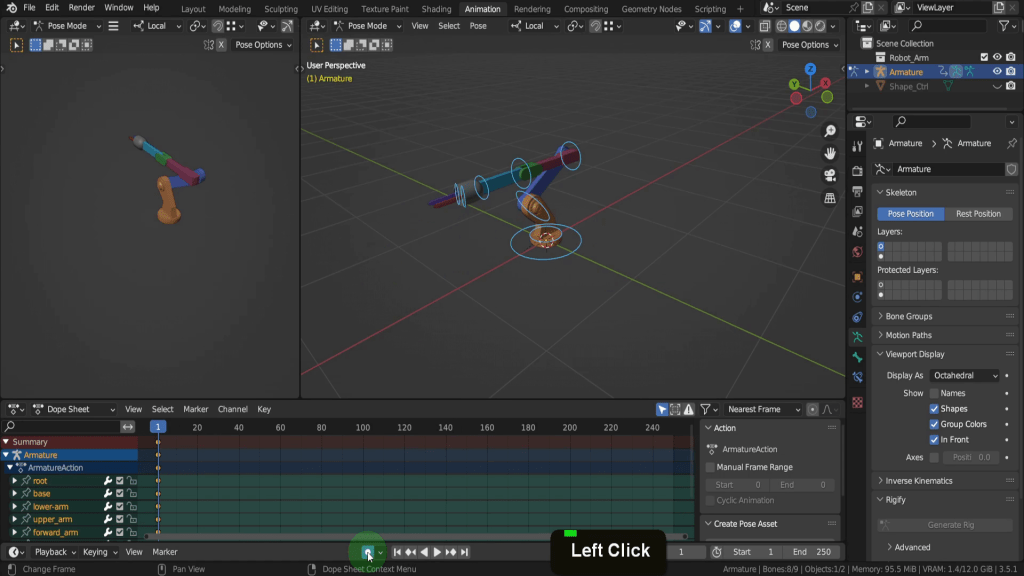Click the zoom magnifier icon in the viewport
Image resolution: width=1024 pixels, height=576 pixels.
tap(830, 132)
